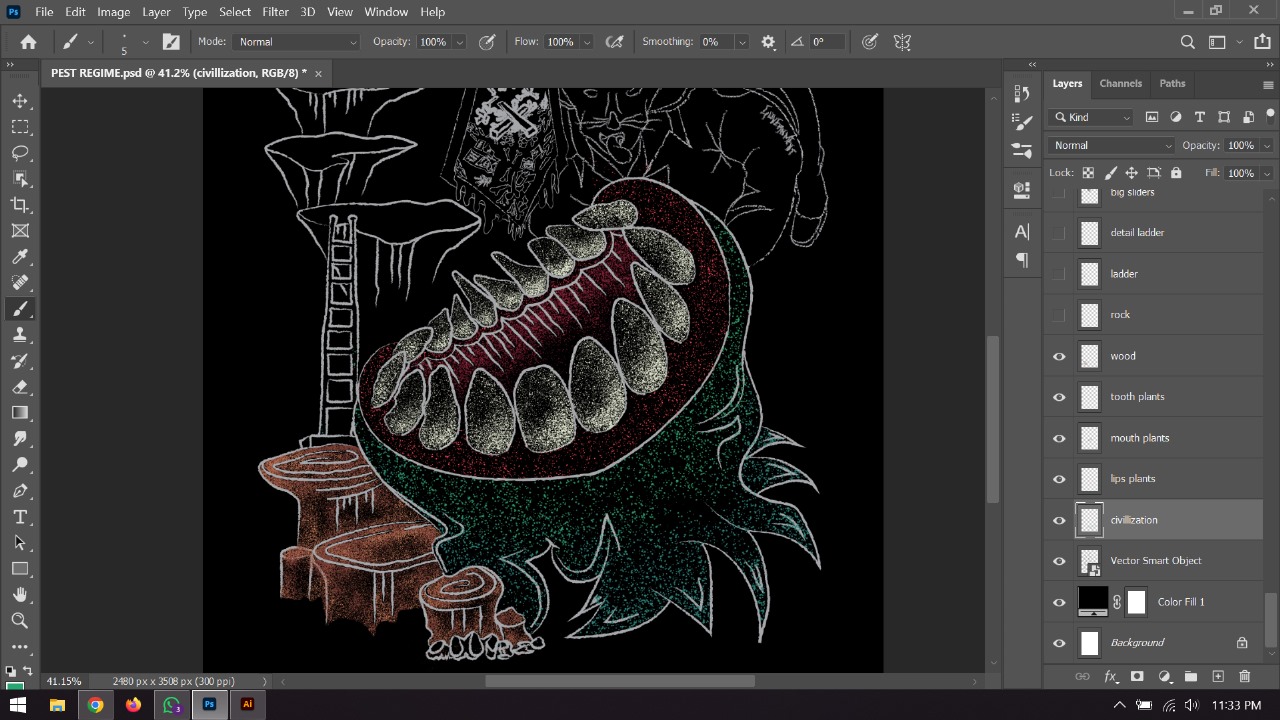Show the ladder layer
This screenshot has height=720, width=1280.
[1059, 274]
